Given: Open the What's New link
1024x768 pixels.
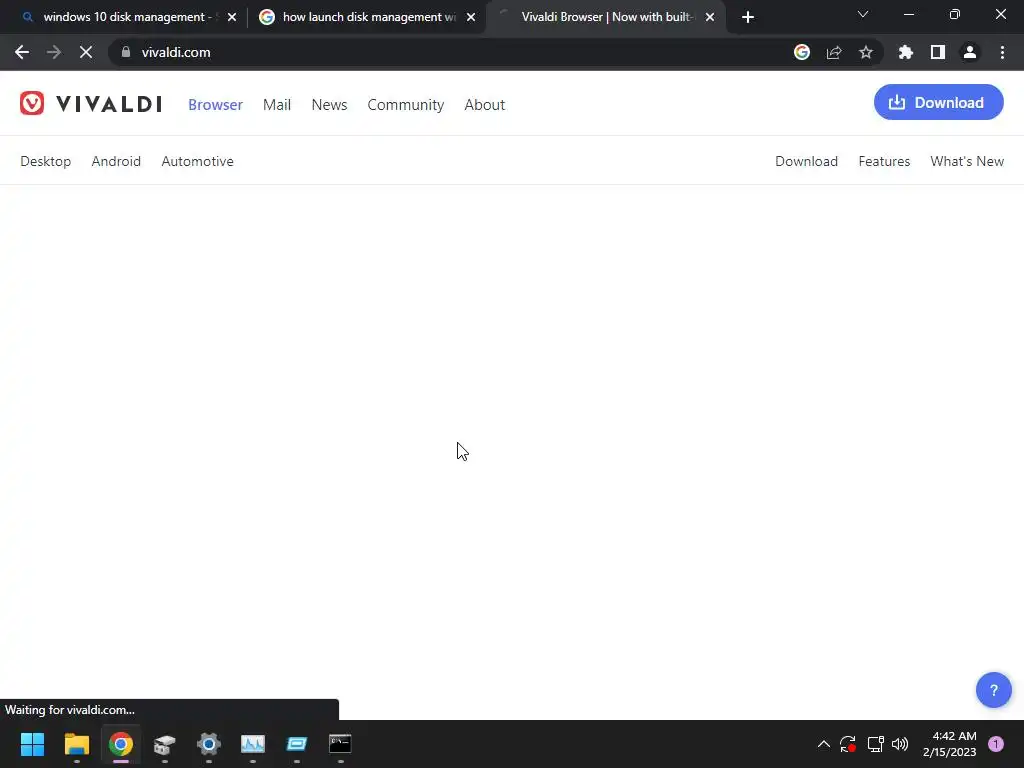Looking at the screenshot, I should [967, 161].
